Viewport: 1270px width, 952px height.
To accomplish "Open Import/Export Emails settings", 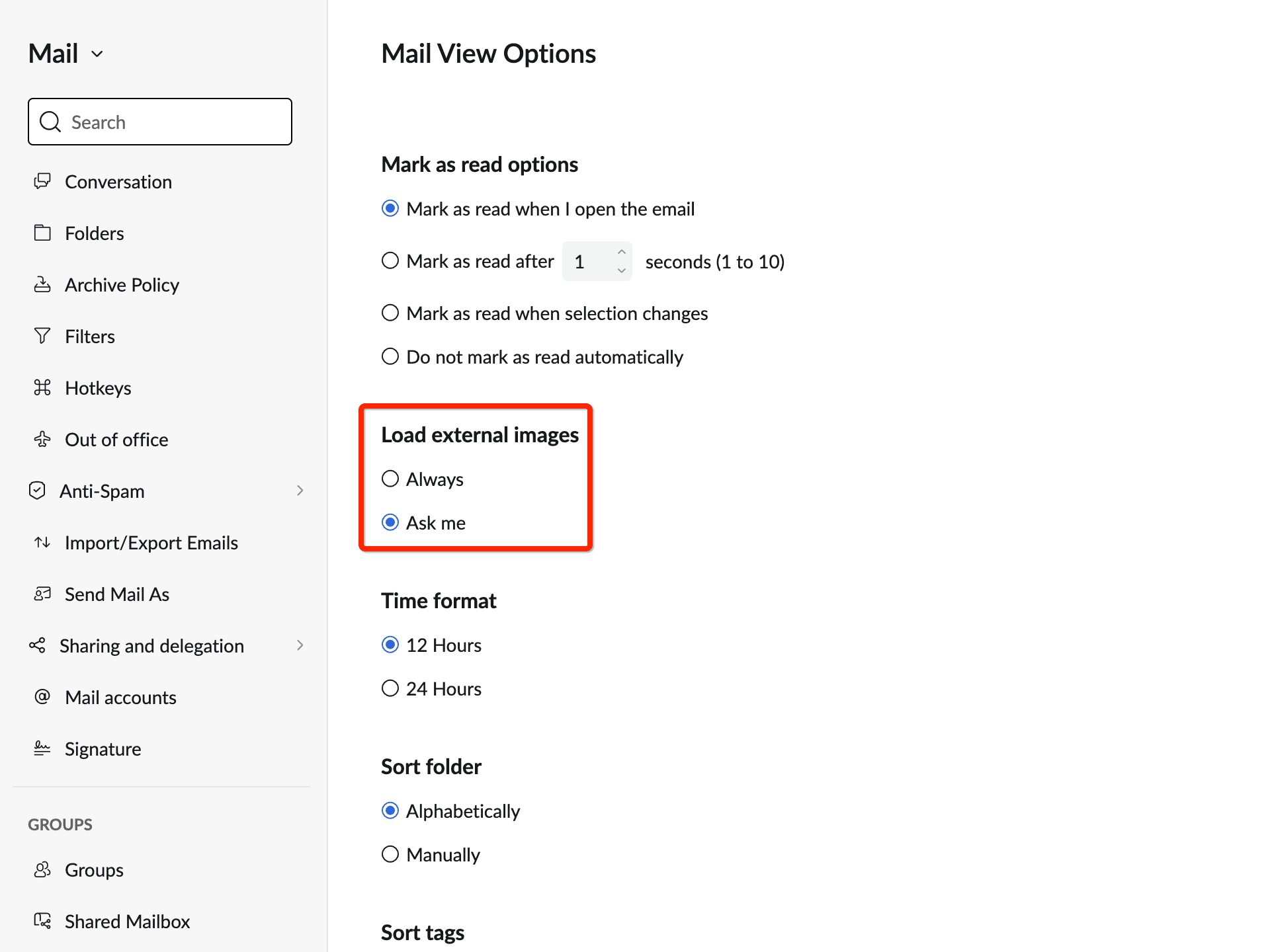I will [151, 543].
